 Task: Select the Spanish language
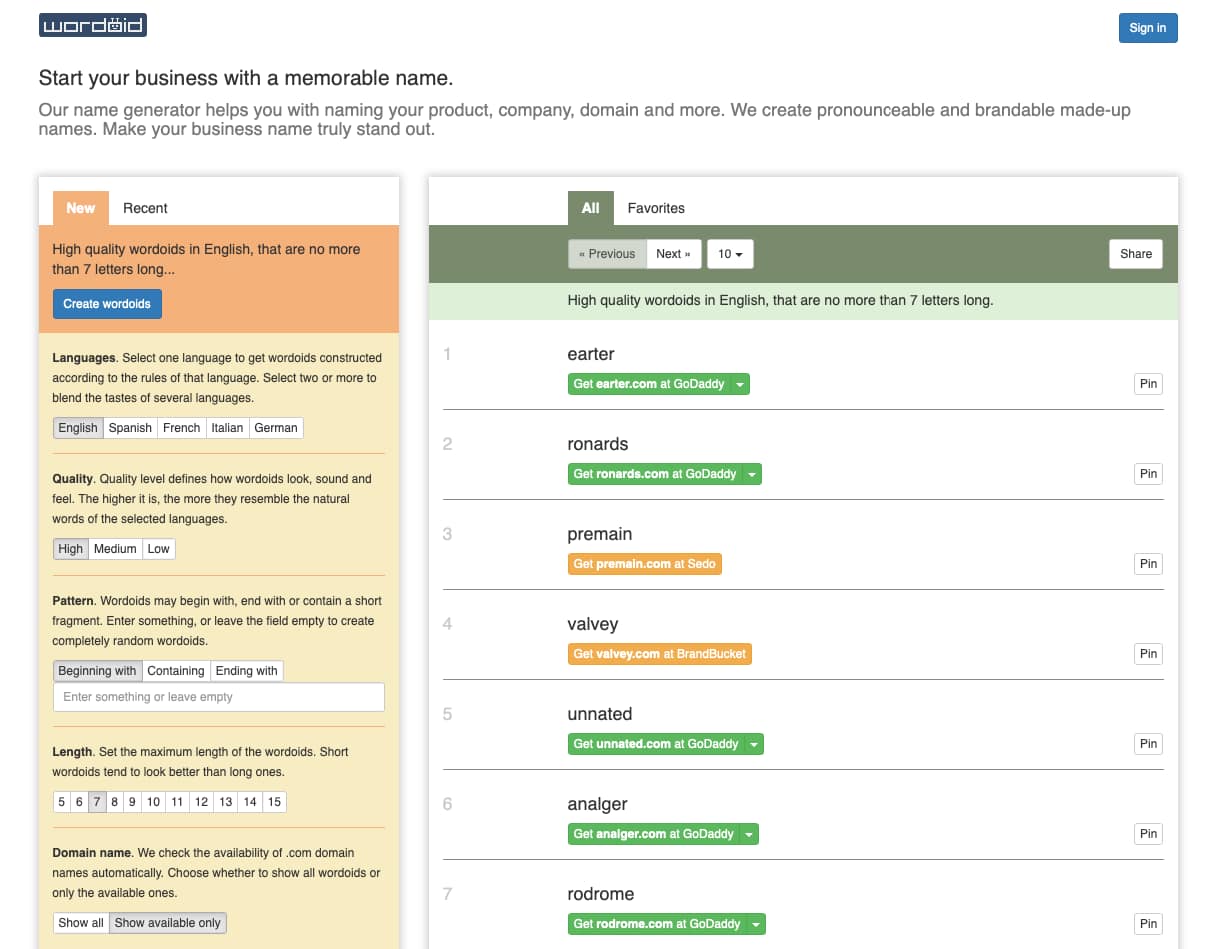pos(130,427)
